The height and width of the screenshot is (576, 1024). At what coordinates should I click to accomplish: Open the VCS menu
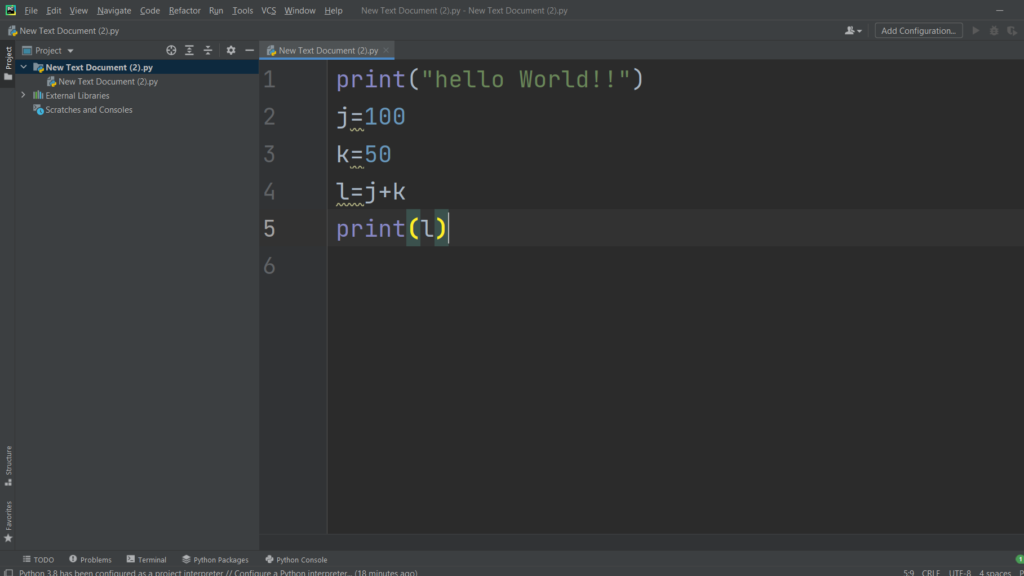click(x=268, y=10)
